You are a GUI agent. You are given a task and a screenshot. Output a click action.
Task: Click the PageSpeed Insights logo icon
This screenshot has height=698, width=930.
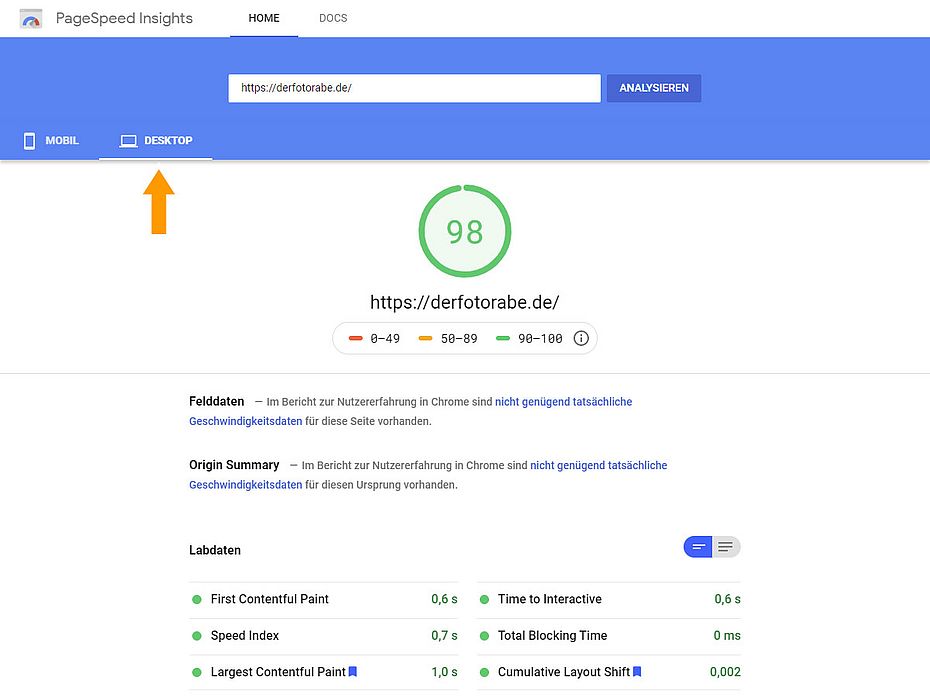pyautogui.click(x=30, y=18)
